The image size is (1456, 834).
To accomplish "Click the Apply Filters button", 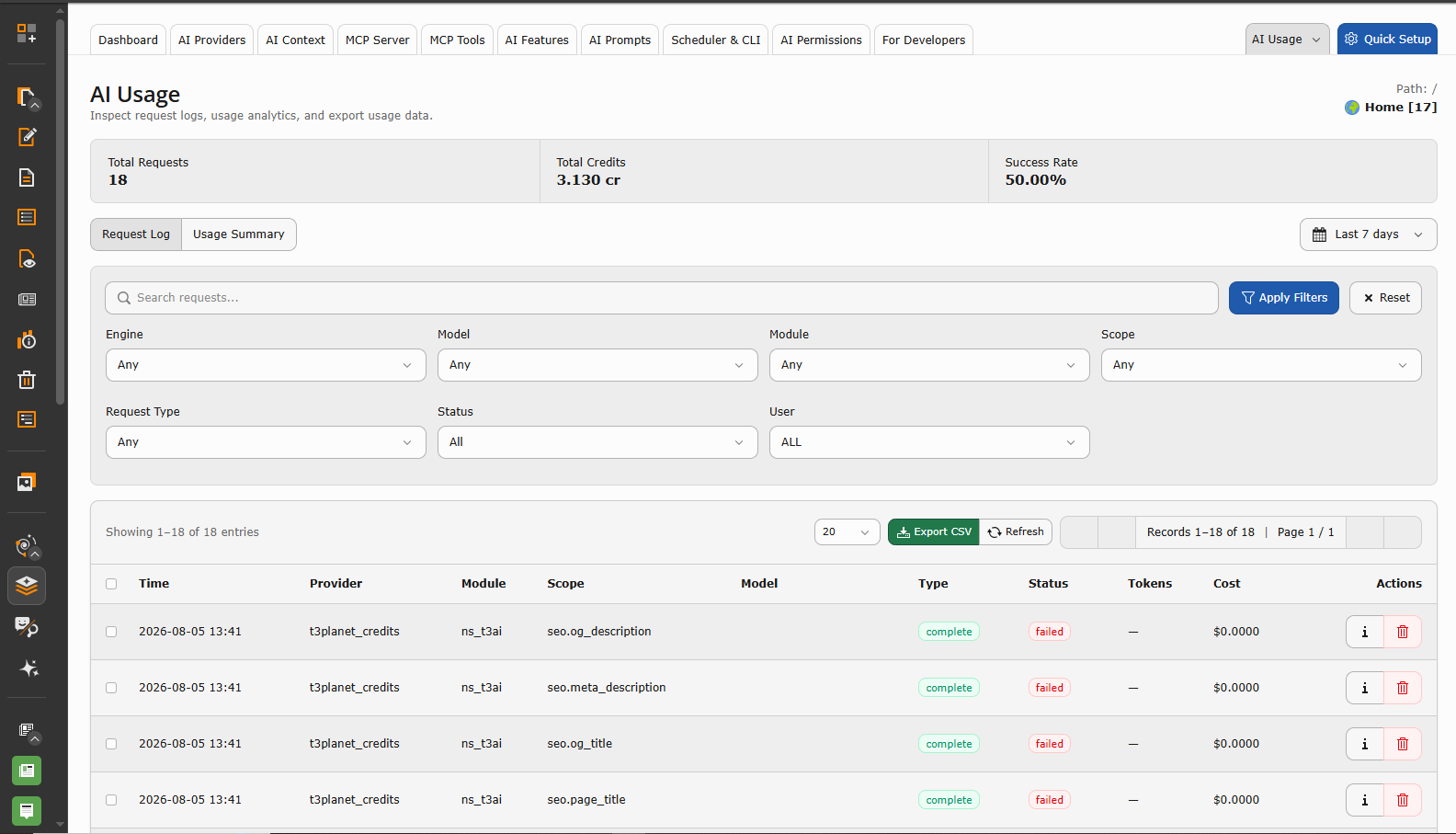I will [1283, 298].
